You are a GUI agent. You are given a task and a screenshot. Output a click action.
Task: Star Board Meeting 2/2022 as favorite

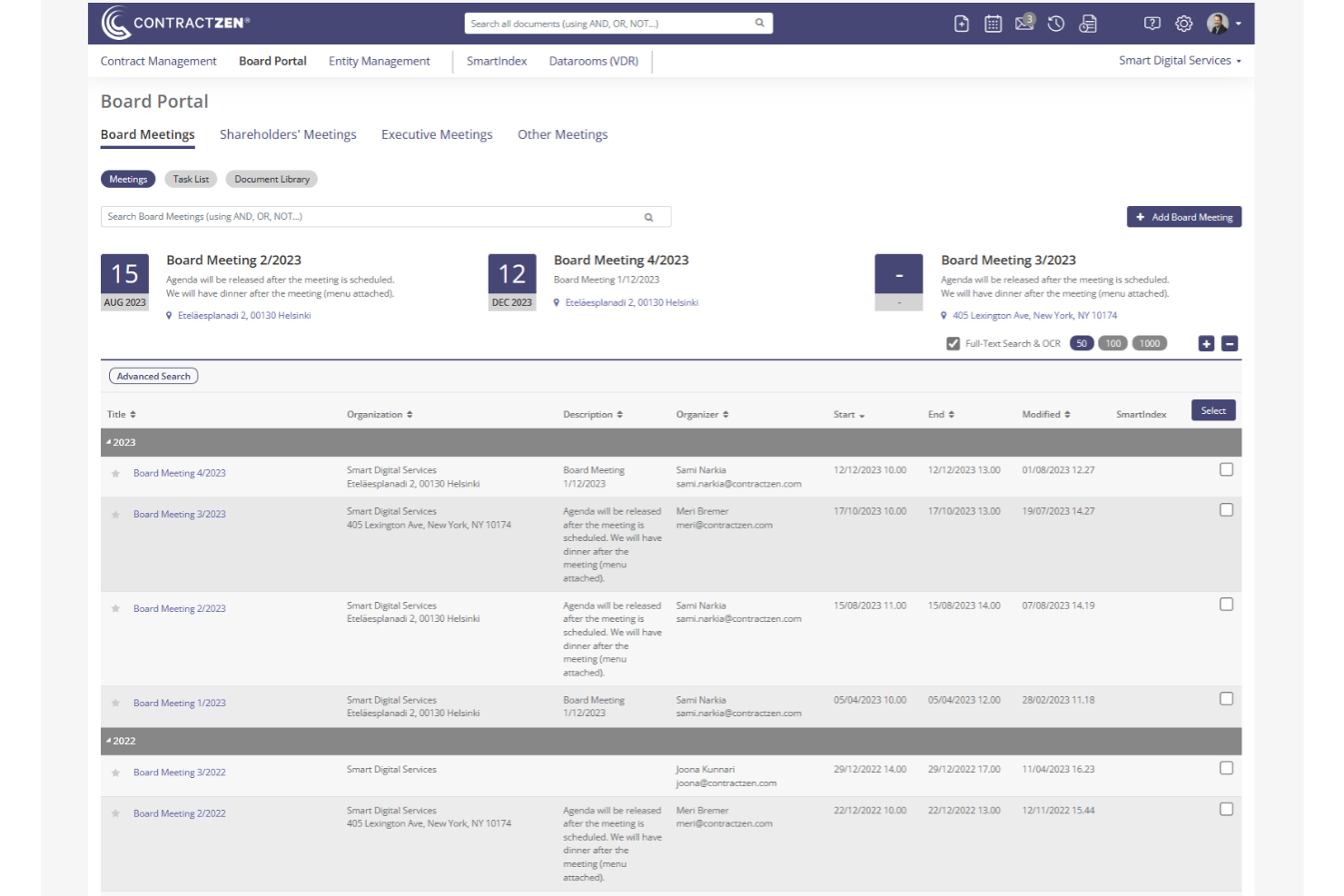click(x=115, y=813)
